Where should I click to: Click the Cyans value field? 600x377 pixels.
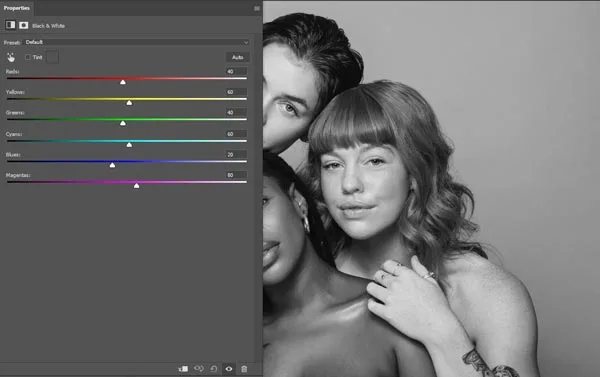pyautogui.click(x=236, y=134)
